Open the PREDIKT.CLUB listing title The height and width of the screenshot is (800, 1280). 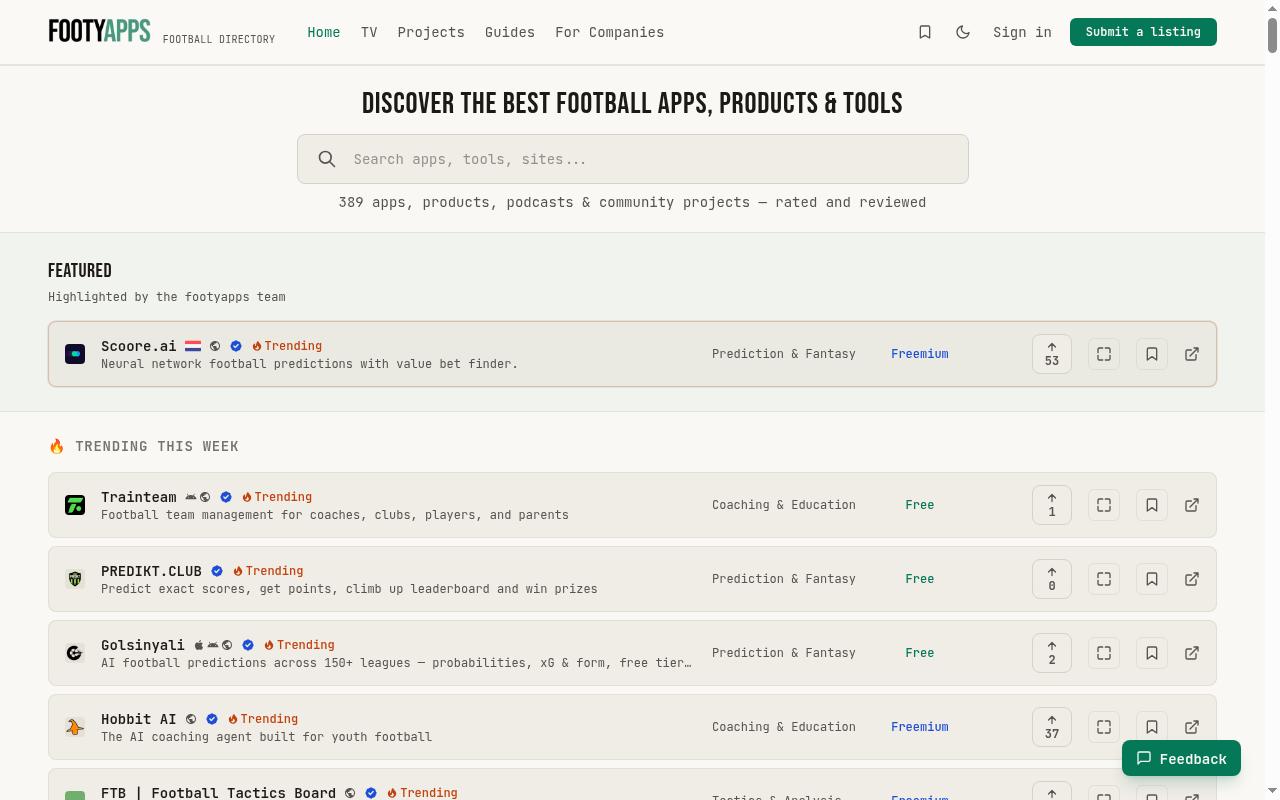[151, 571]
